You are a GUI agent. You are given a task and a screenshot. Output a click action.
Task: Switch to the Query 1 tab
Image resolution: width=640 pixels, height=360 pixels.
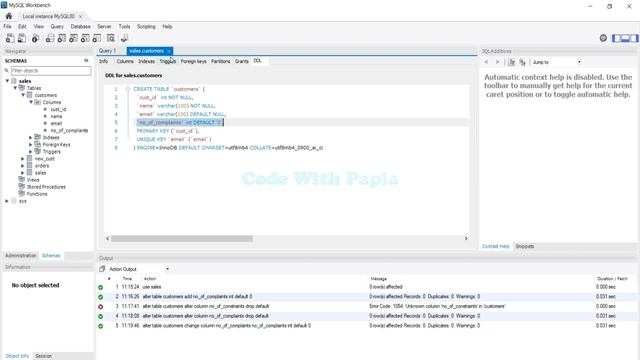click(x=107, y=51)
